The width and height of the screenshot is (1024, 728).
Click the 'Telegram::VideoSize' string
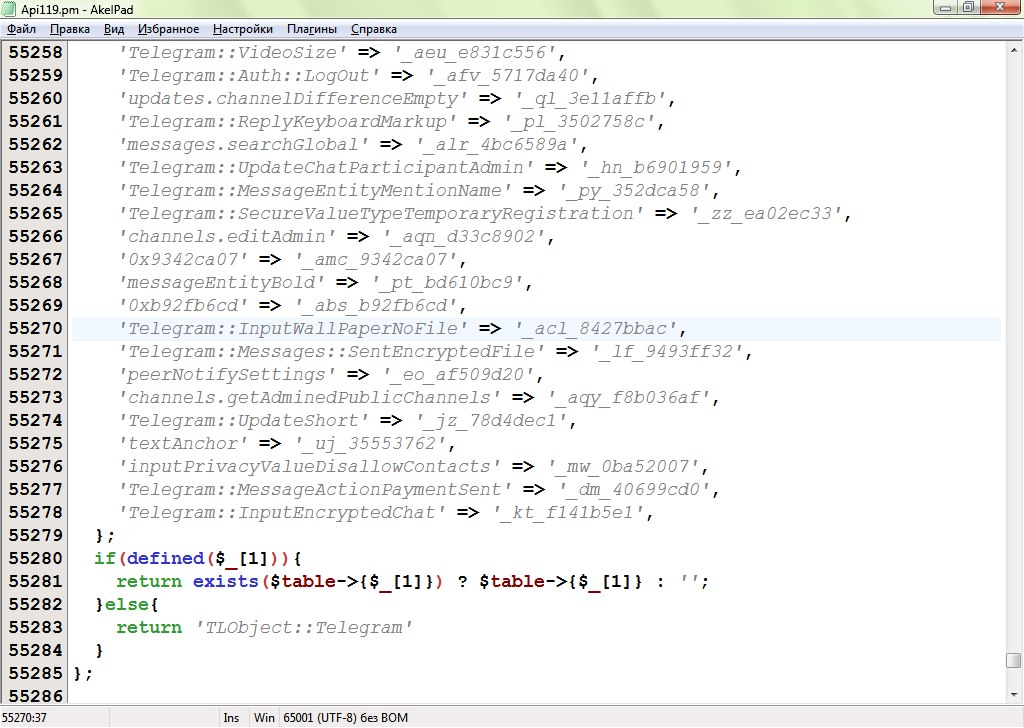(x=232, y=52)
